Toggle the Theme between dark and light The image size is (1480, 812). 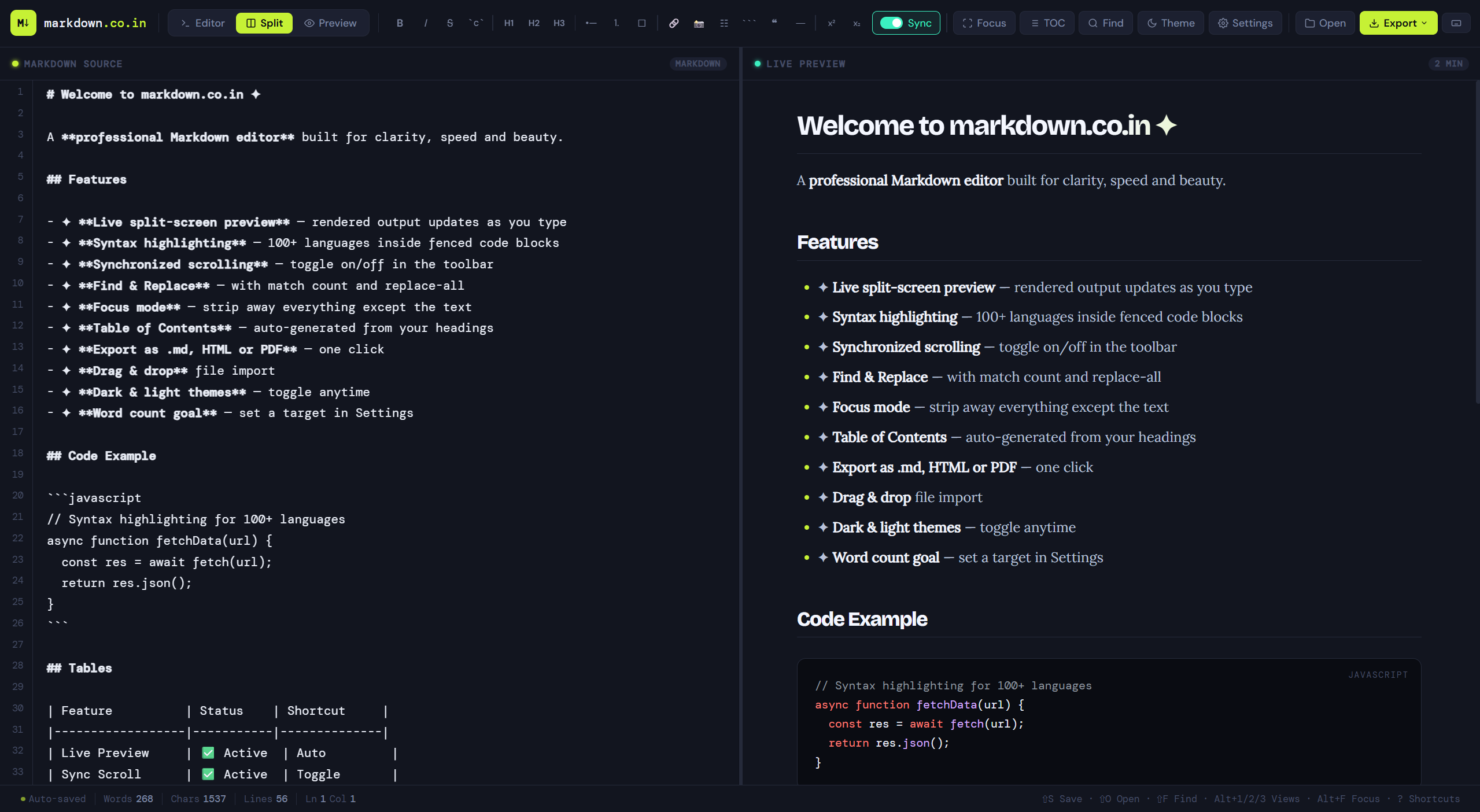(x=1171, y=23)
